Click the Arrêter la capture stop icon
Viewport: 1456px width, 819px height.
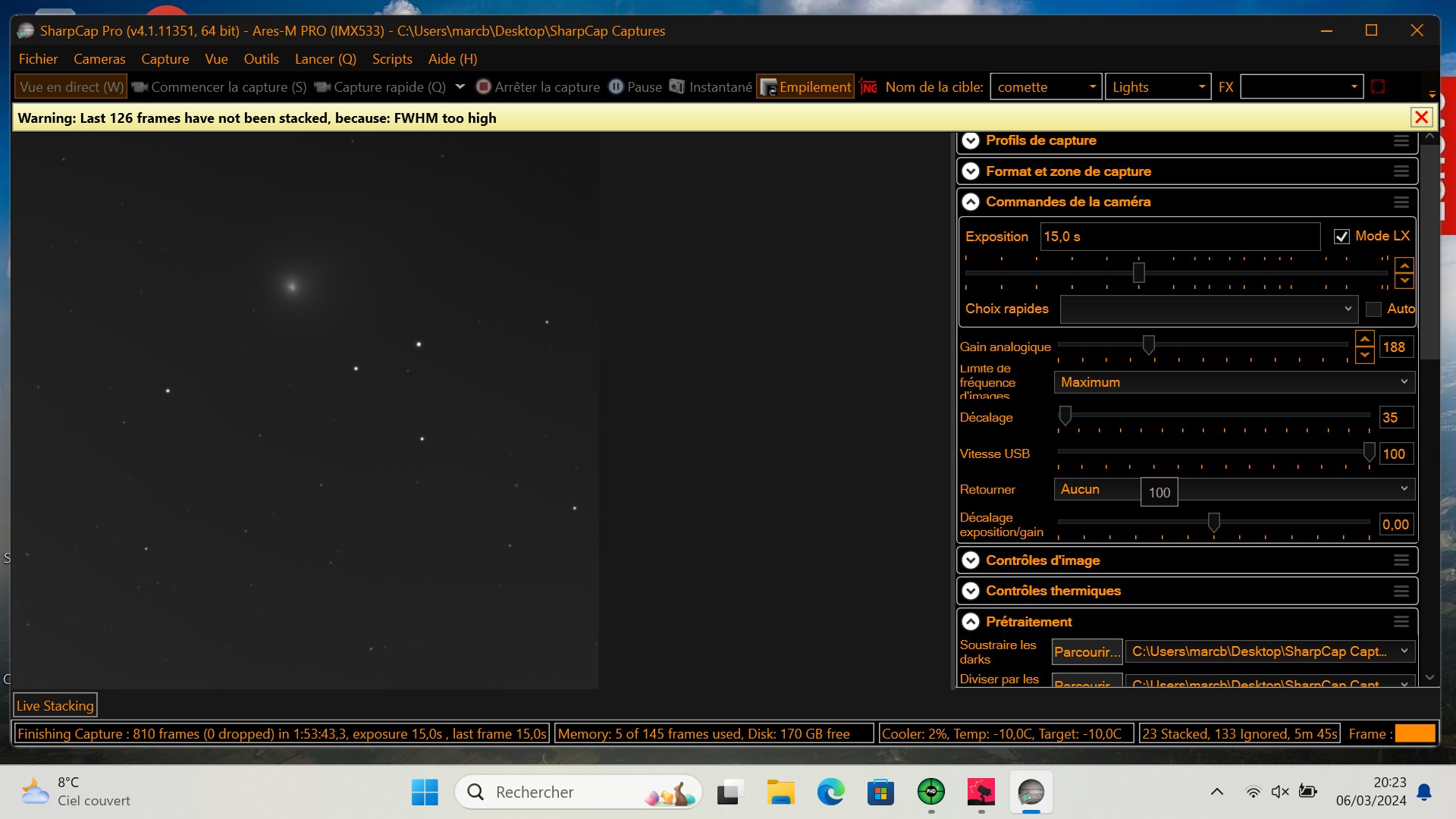483,86
